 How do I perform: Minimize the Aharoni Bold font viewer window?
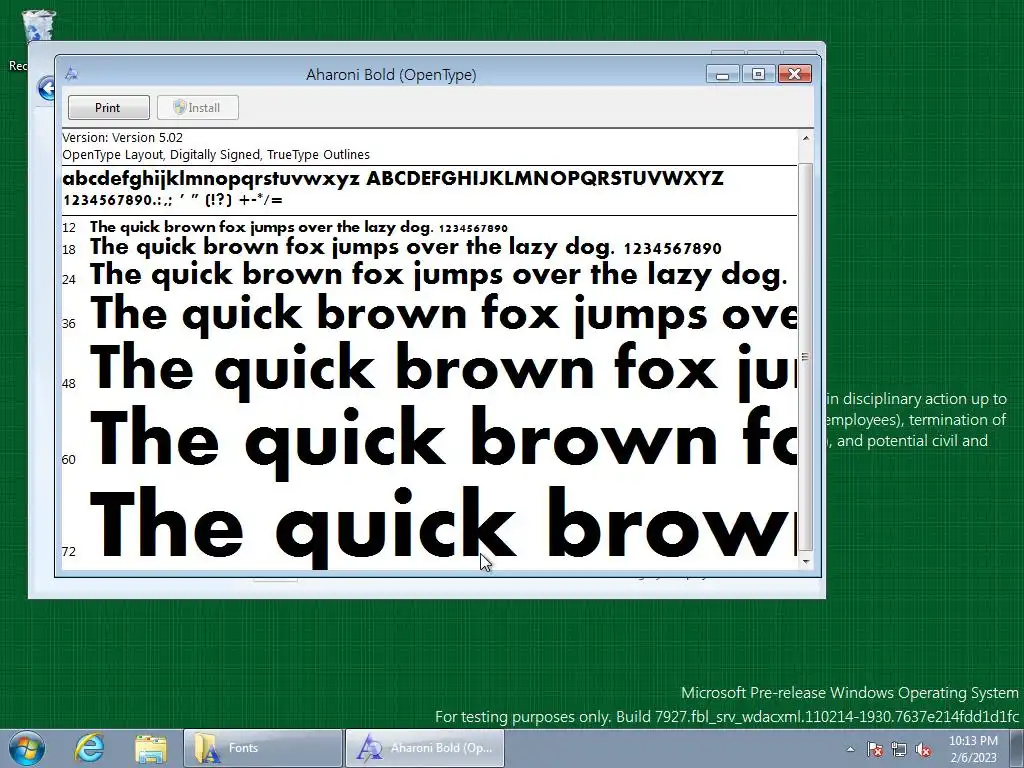(x=722, y=74)
